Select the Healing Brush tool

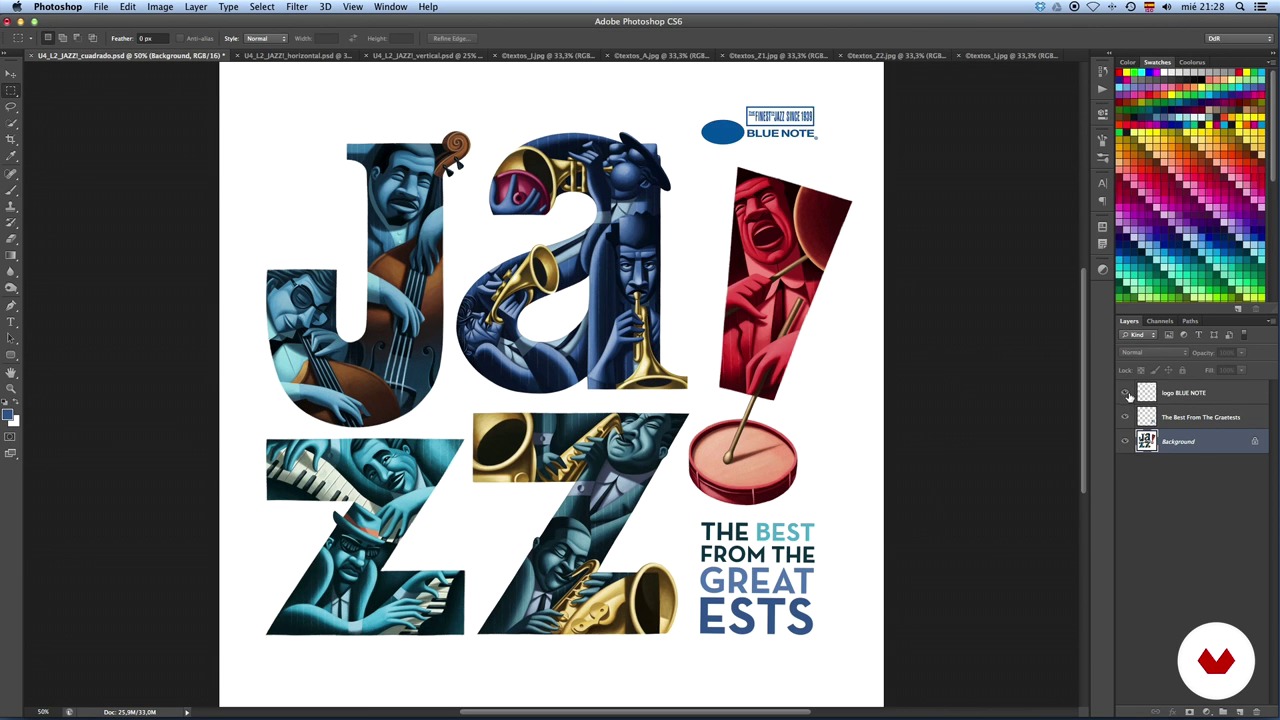pos(11,173)
